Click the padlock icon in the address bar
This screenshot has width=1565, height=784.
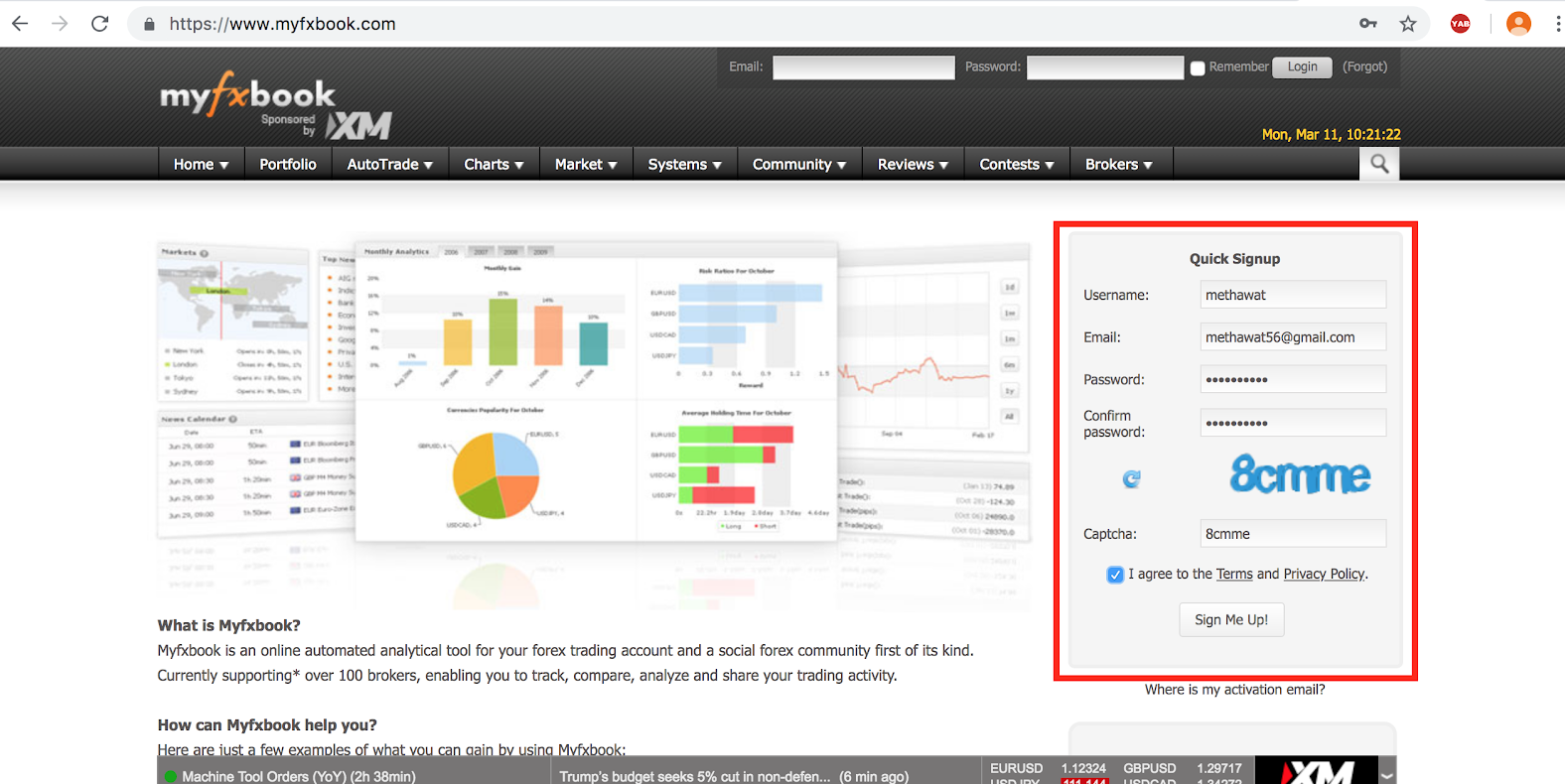149,24
